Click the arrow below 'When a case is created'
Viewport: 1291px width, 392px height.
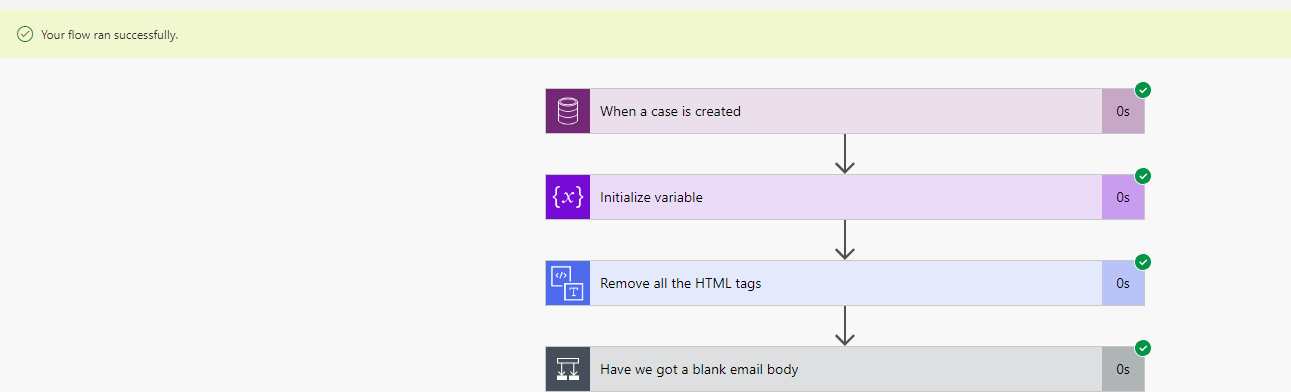(845, 154)
